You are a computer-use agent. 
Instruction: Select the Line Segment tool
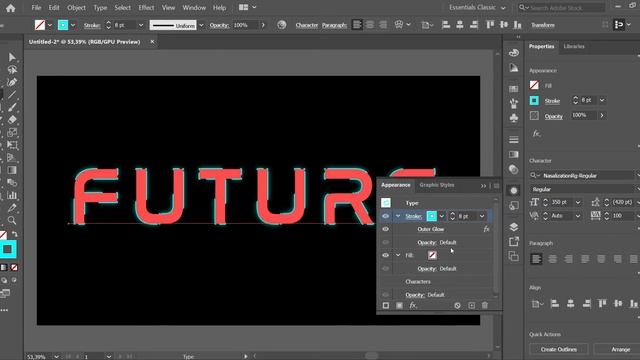point(12,95)
